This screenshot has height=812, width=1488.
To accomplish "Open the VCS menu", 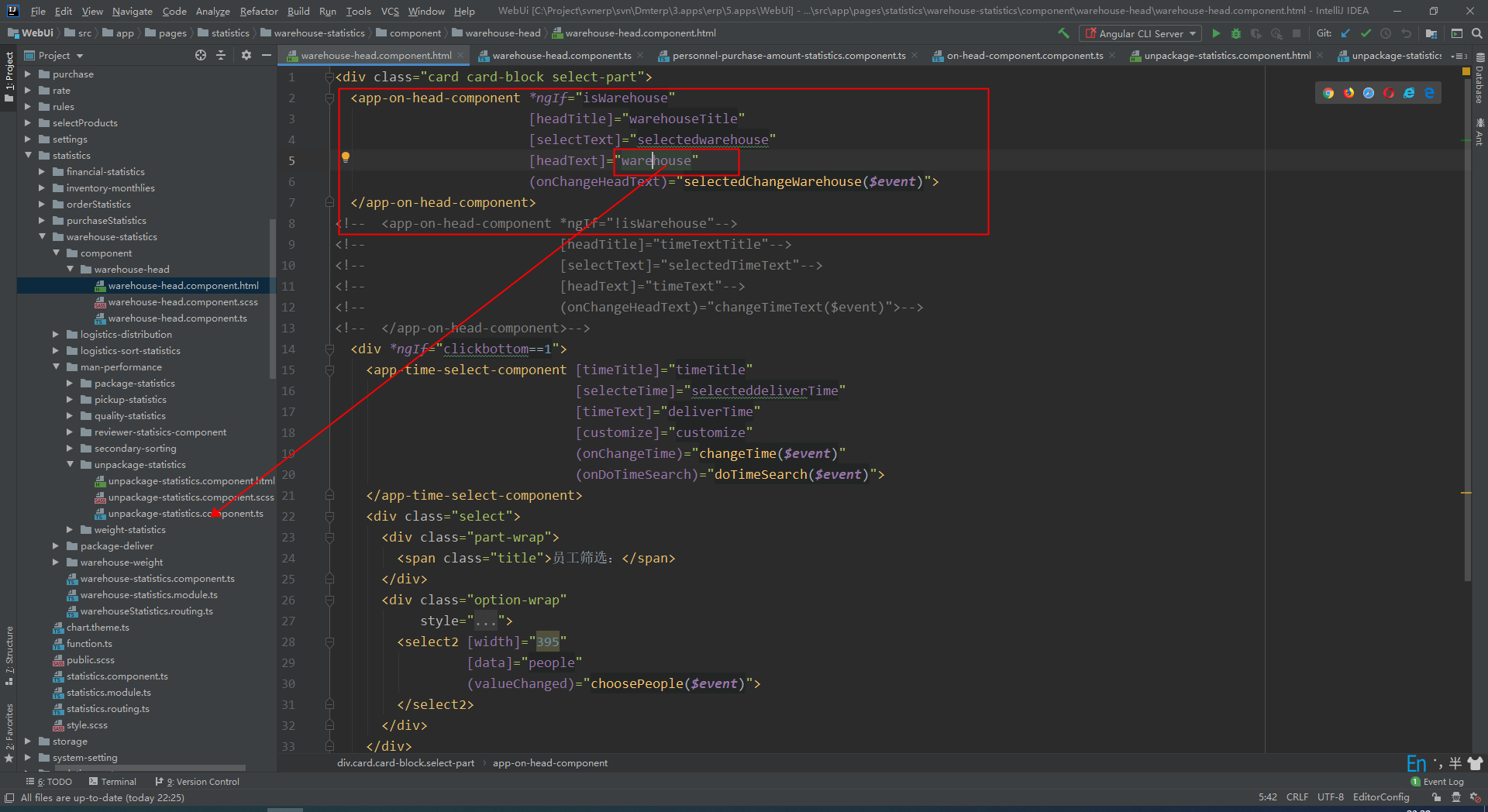I will [x=390, y=11].
